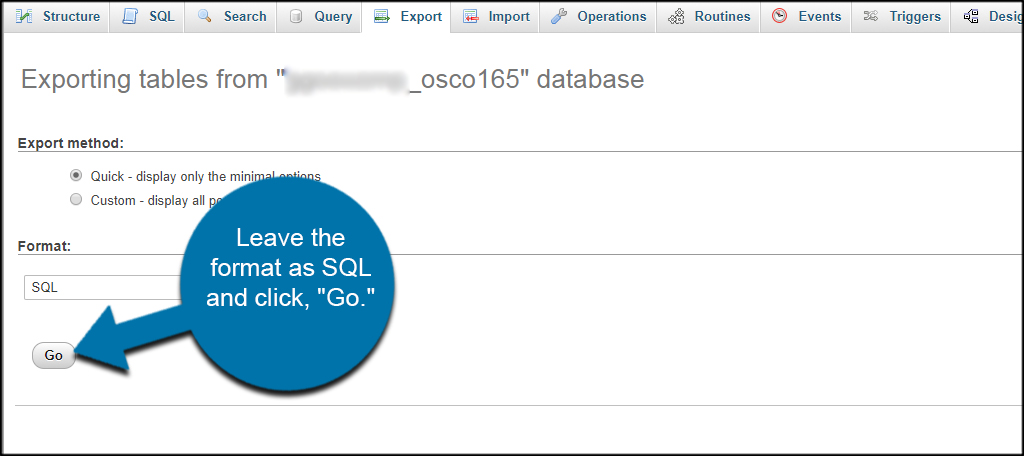
Task: Click the Go button
Action: point(54,355)
